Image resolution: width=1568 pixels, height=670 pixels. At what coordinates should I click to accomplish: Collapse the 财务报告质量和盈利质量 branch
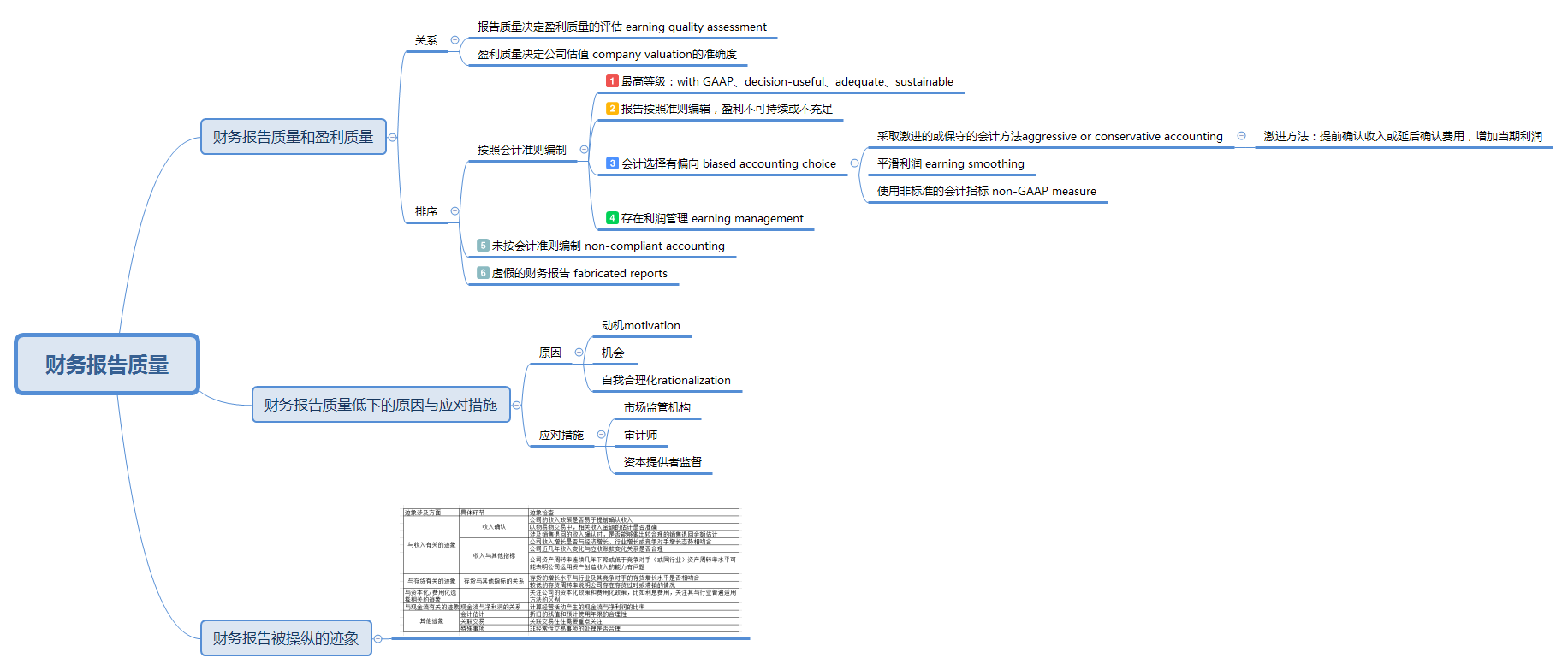point(392,137)
